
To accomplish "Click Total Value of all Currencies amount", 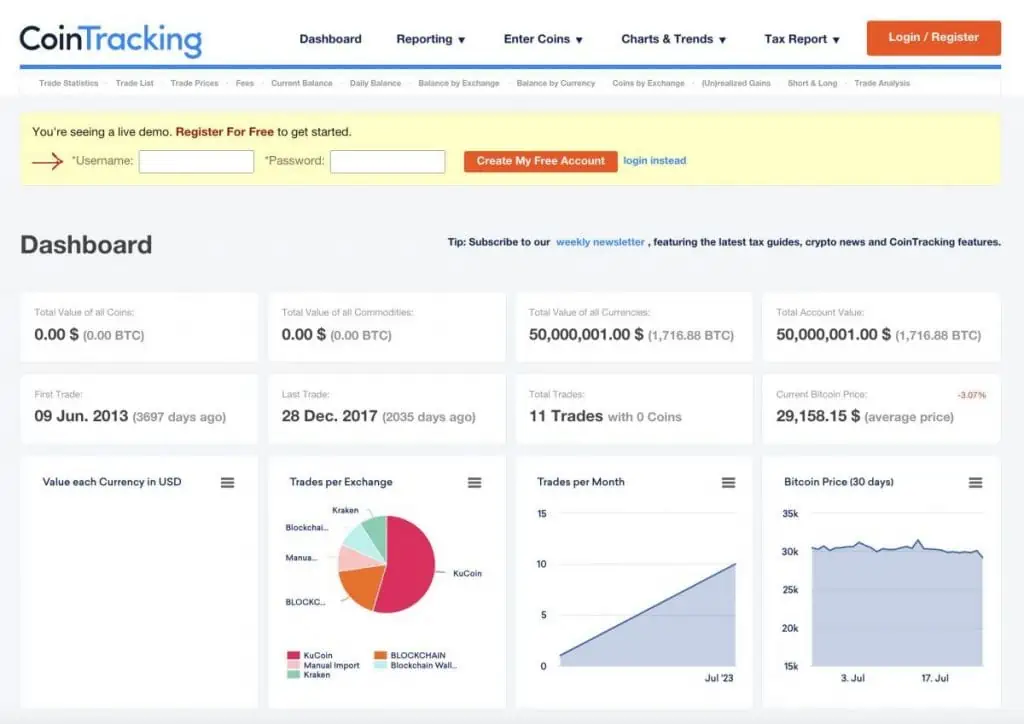I will [x=632, y=335].
